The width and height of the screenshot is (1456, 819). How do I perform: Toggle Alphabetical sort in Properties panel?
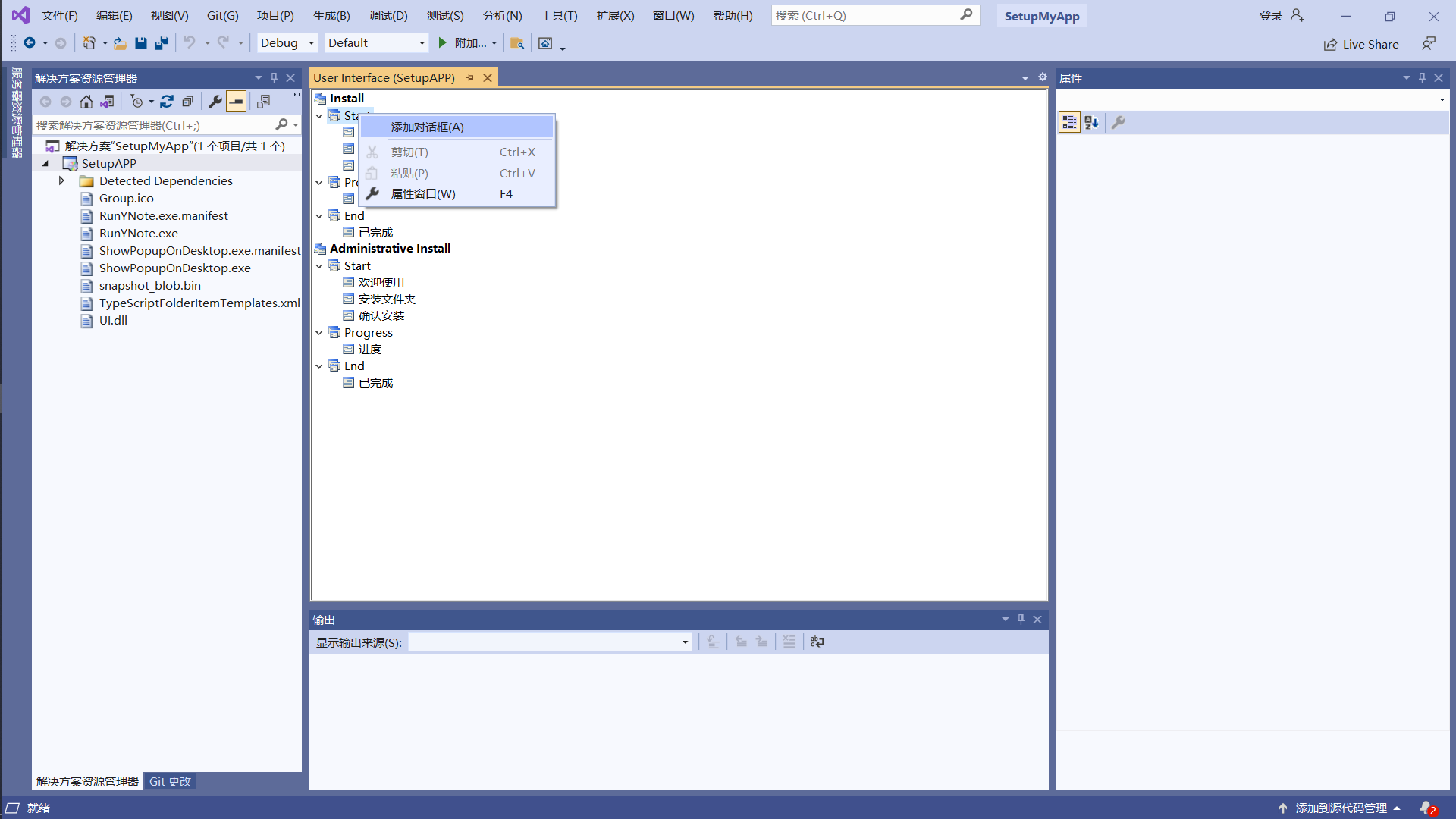click(x=1091, y=123)
